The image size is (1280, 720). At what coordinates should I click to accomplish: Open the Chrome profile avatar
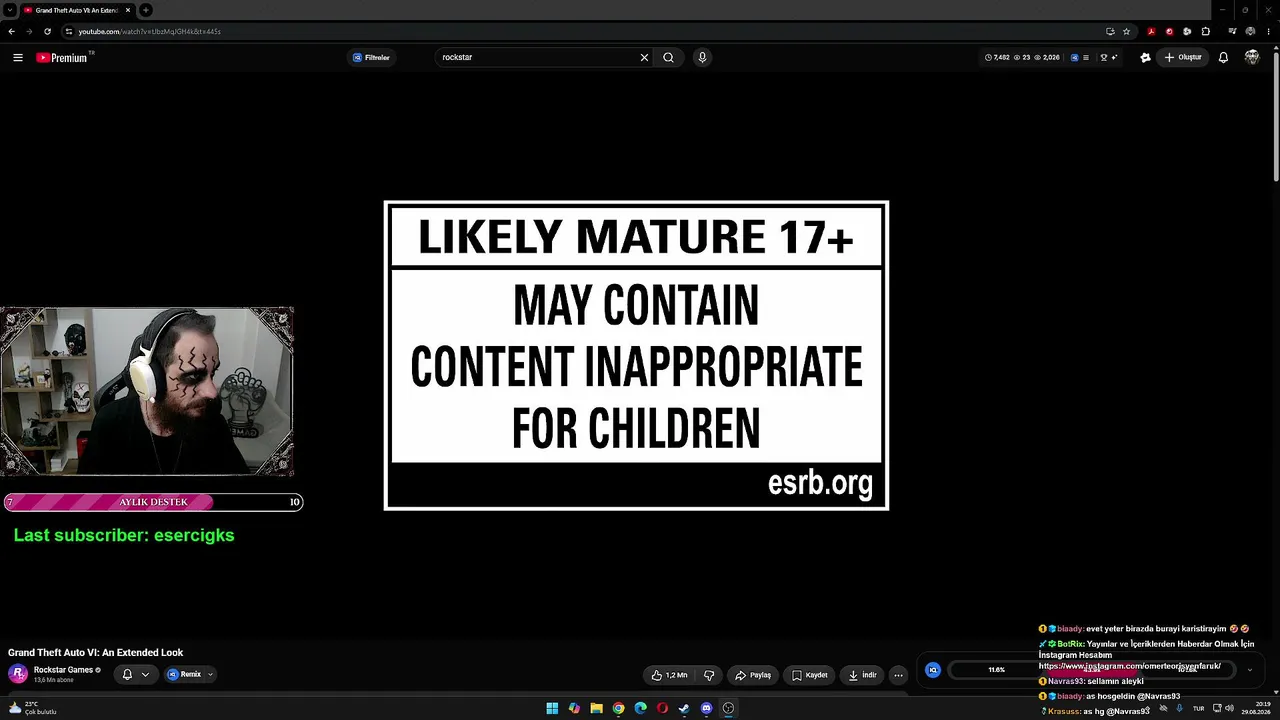(x=1250, y=31)
